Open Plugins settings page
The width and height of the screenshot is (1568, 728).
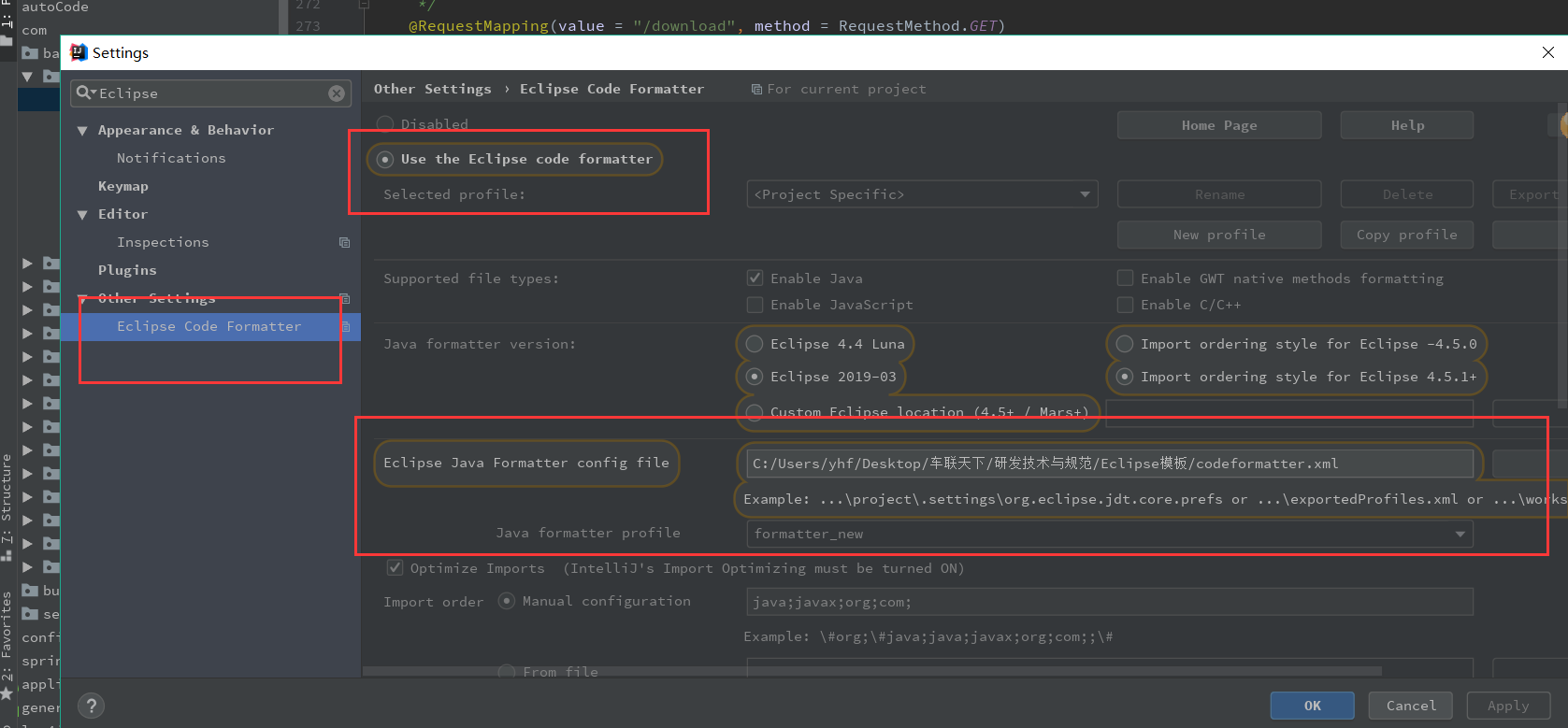(x=127, y=270)
